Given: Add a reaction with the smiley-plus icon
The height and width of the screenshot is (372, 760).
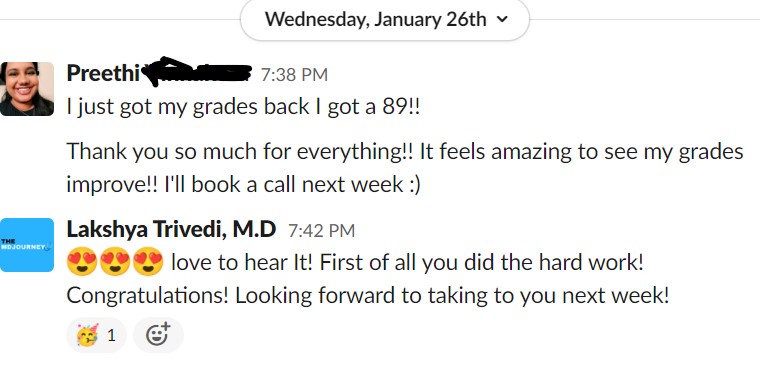Looking at the screenshot, I should pyautogui.click(x=158, y=335).
